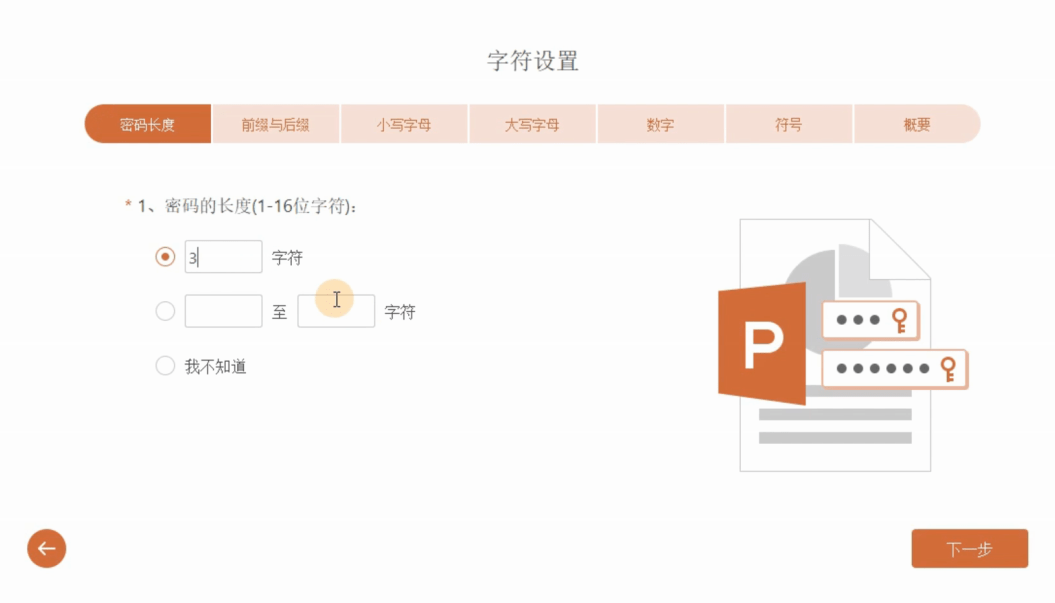Click the key icon beside six dots
The height and width of the screenshot is (603, 1055).
click(x=948, y=368)
